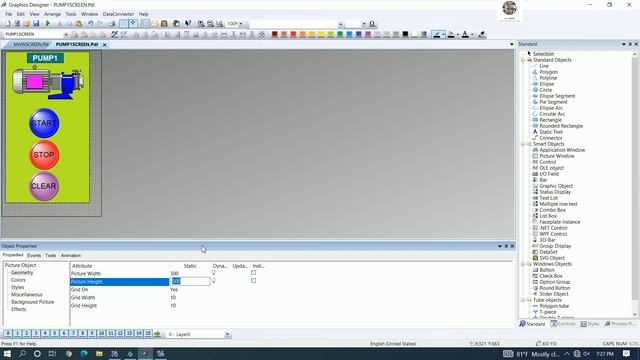
Task: Open the layer settings green arrow icon
Action: pyautogui.click(x=158, y=334)
